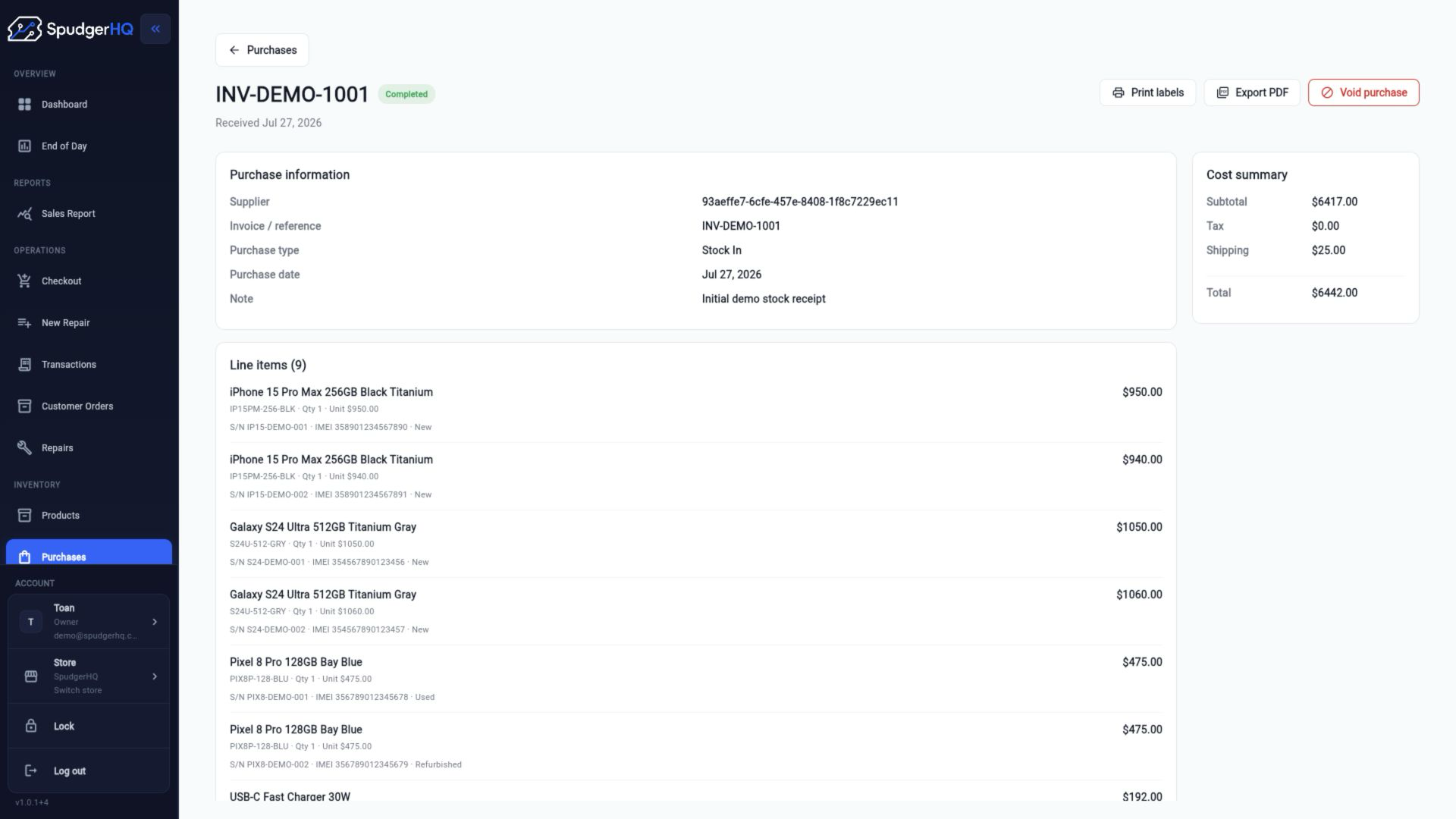
Task: Click the Customer Orders box icon
Action: pos(24,406)
